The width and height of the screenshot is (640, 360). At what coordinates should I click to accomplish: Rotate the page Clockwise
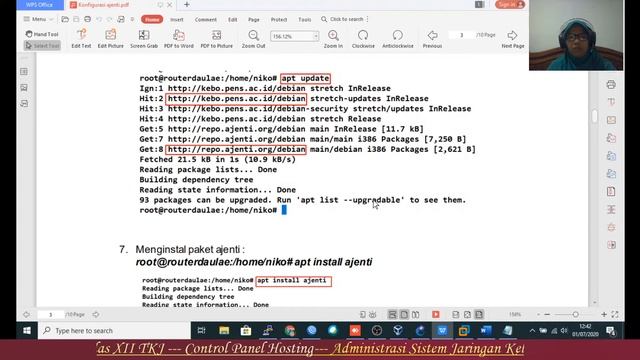pyautogui.click(x=363, y=39)
